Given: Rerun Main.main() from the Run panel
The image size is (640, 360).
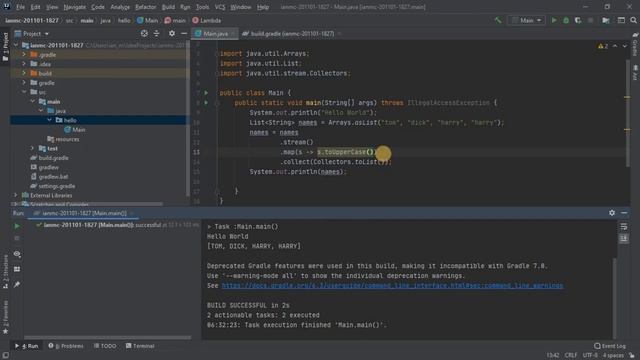Looking at the screenshot, I should tap(17, 226).
